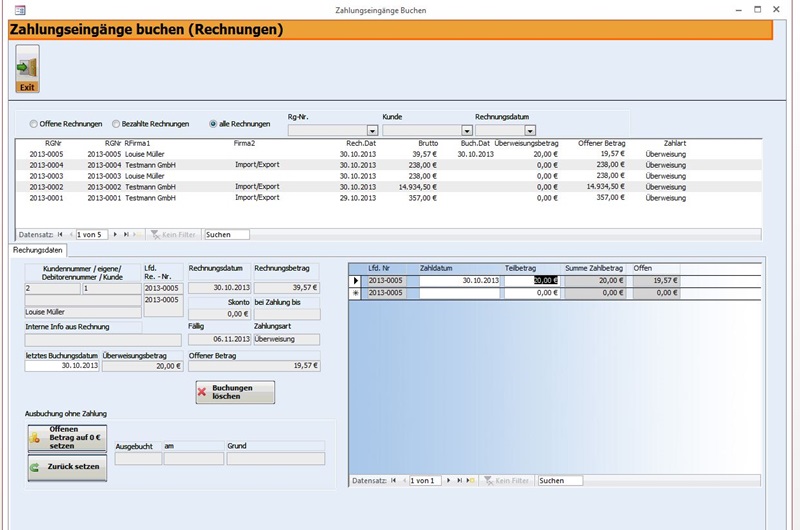This screenshot has width=800, height=530.
Task: Go to next record in upper list navigator
Action: point(115,235)
